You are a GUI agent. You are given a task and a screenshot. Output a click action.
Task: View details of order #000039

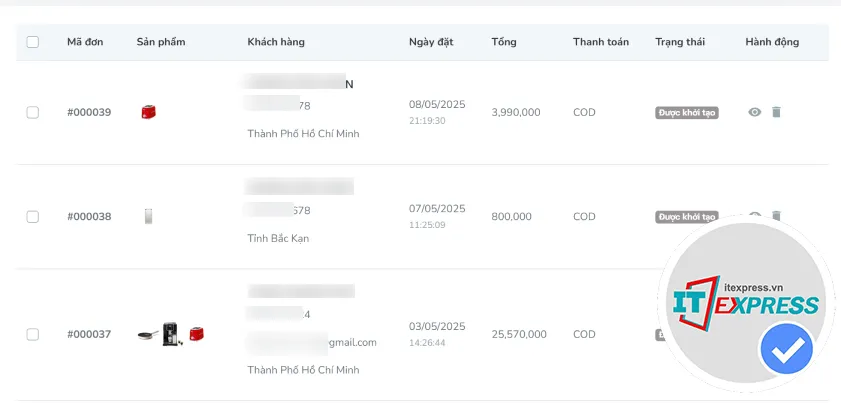[755, 112]
